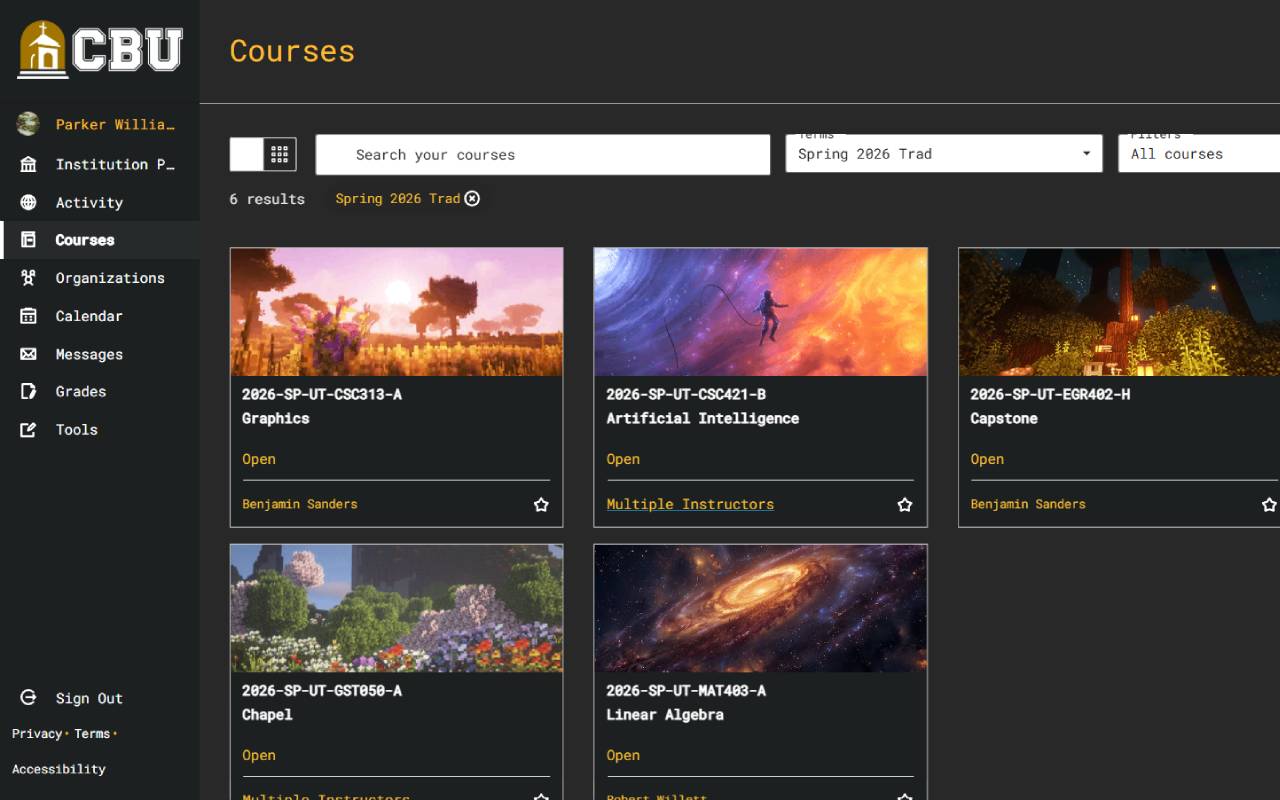Click the Messages envelope icon
1280x800 pixels.
pos(28,354)
